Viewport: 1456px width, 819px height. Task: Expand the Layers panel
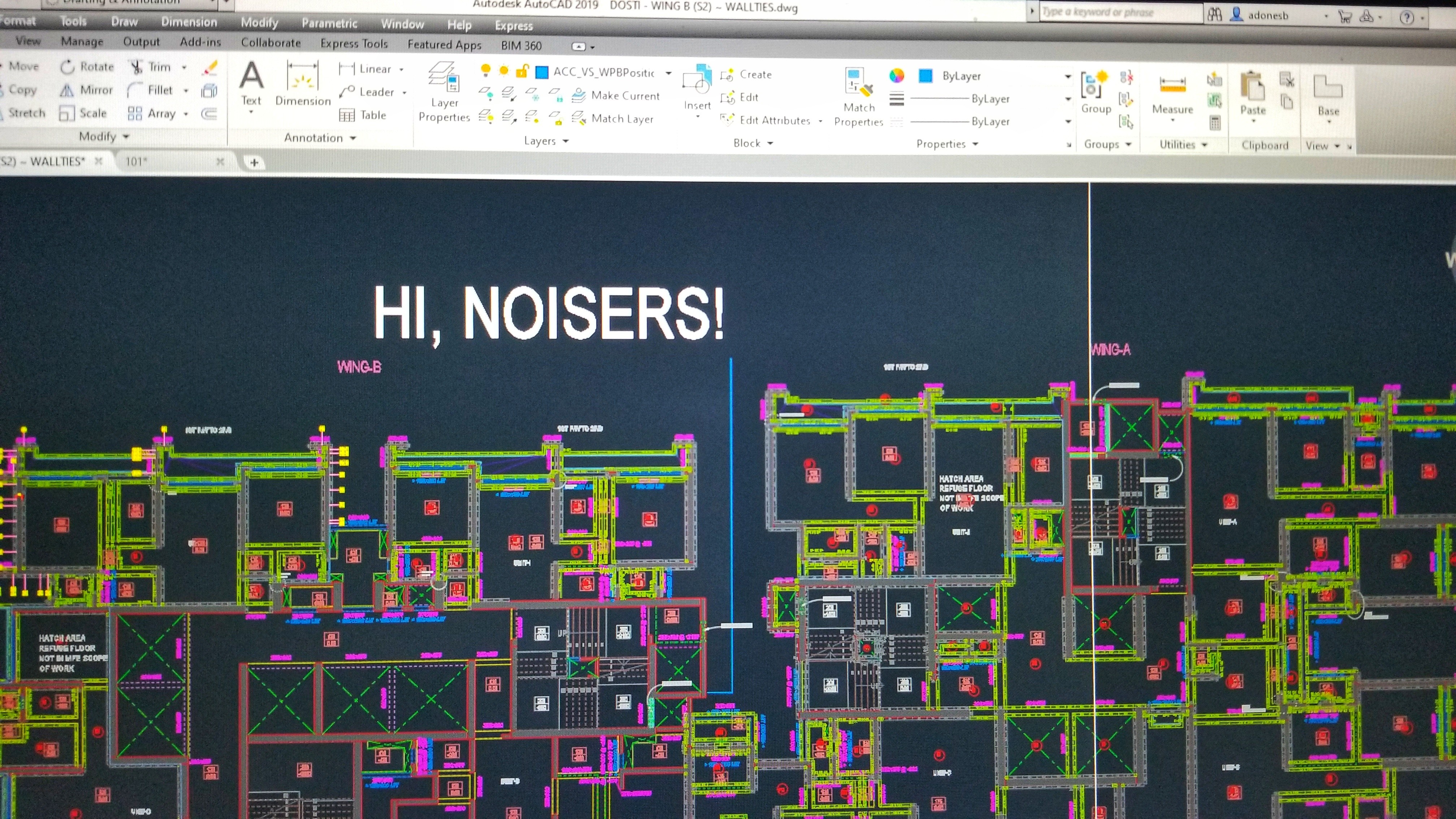pyautogui.click(x=546, y=141)
